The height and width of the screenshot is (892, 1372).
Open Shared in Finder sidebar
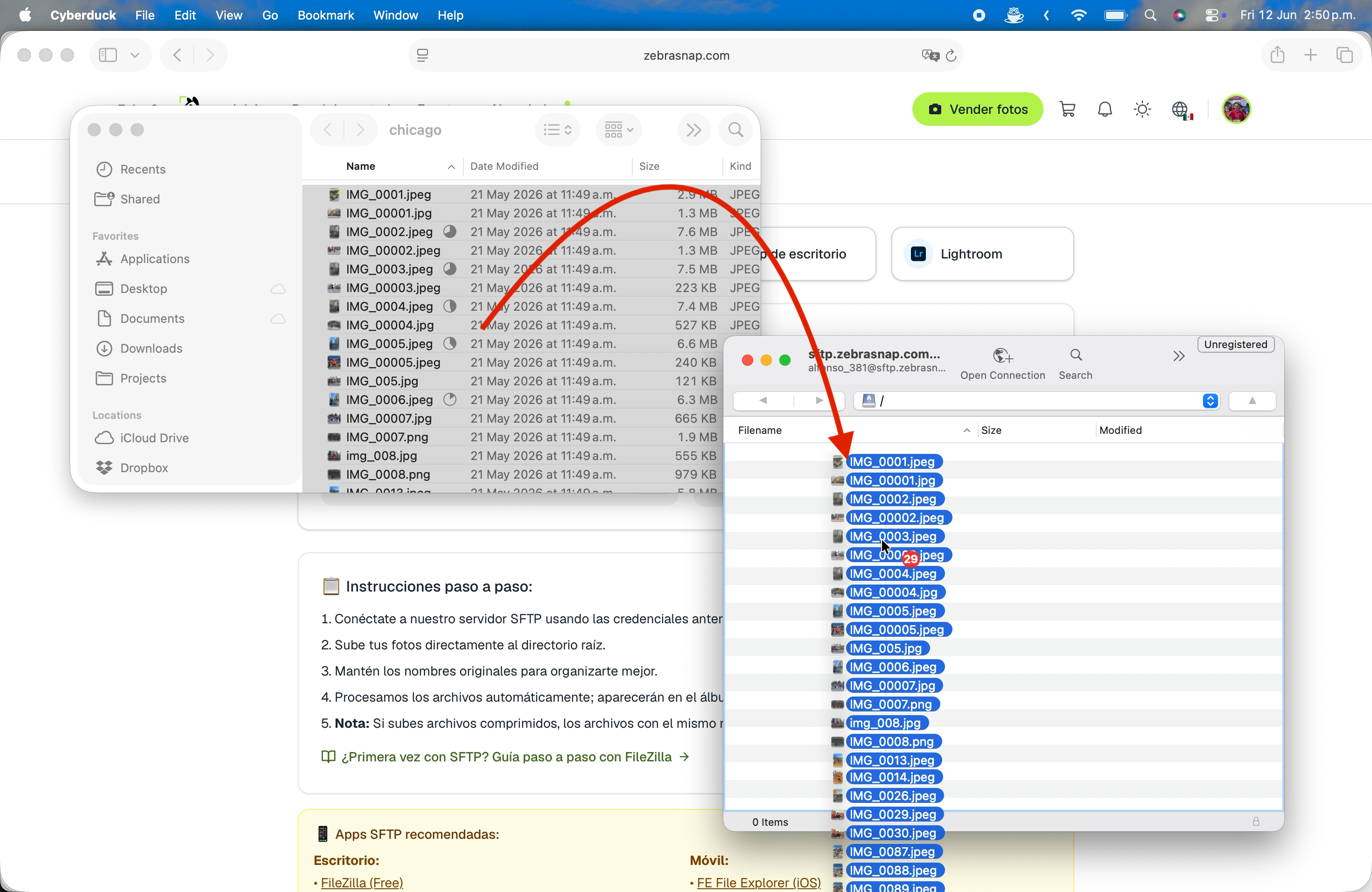pyautogui.click(x=140, y=199)
